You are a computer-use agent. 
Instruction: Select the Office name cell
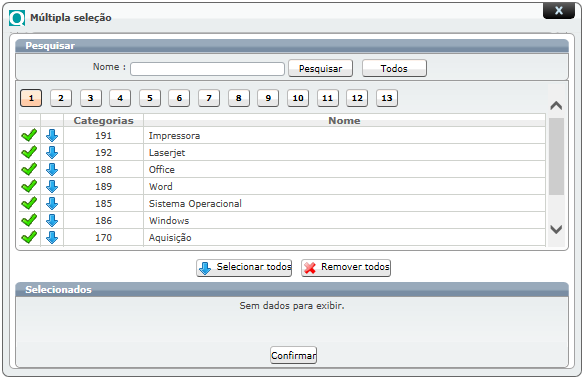[344, 169]
